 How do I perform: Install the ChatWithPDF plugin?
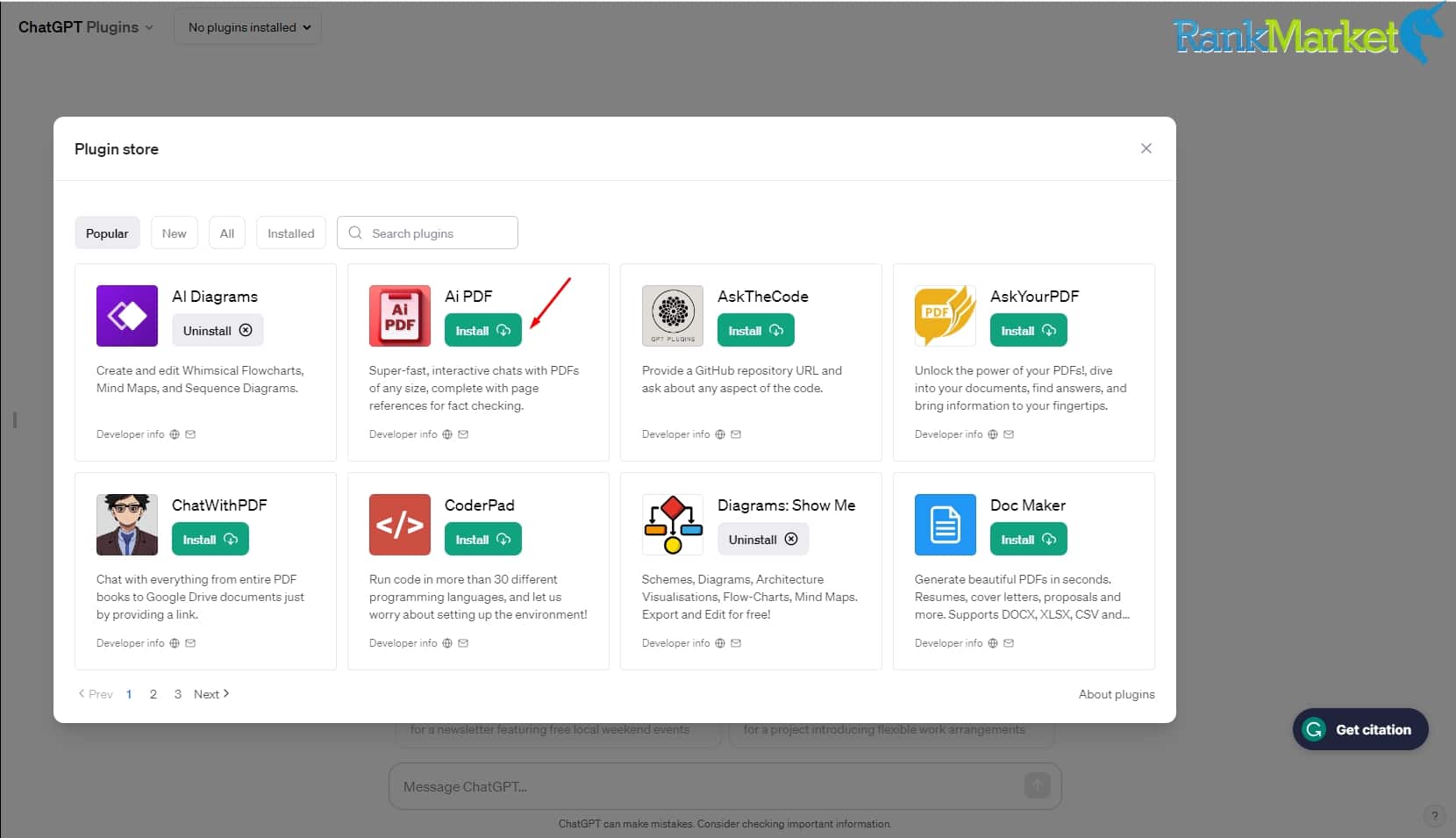pos(211,539)
